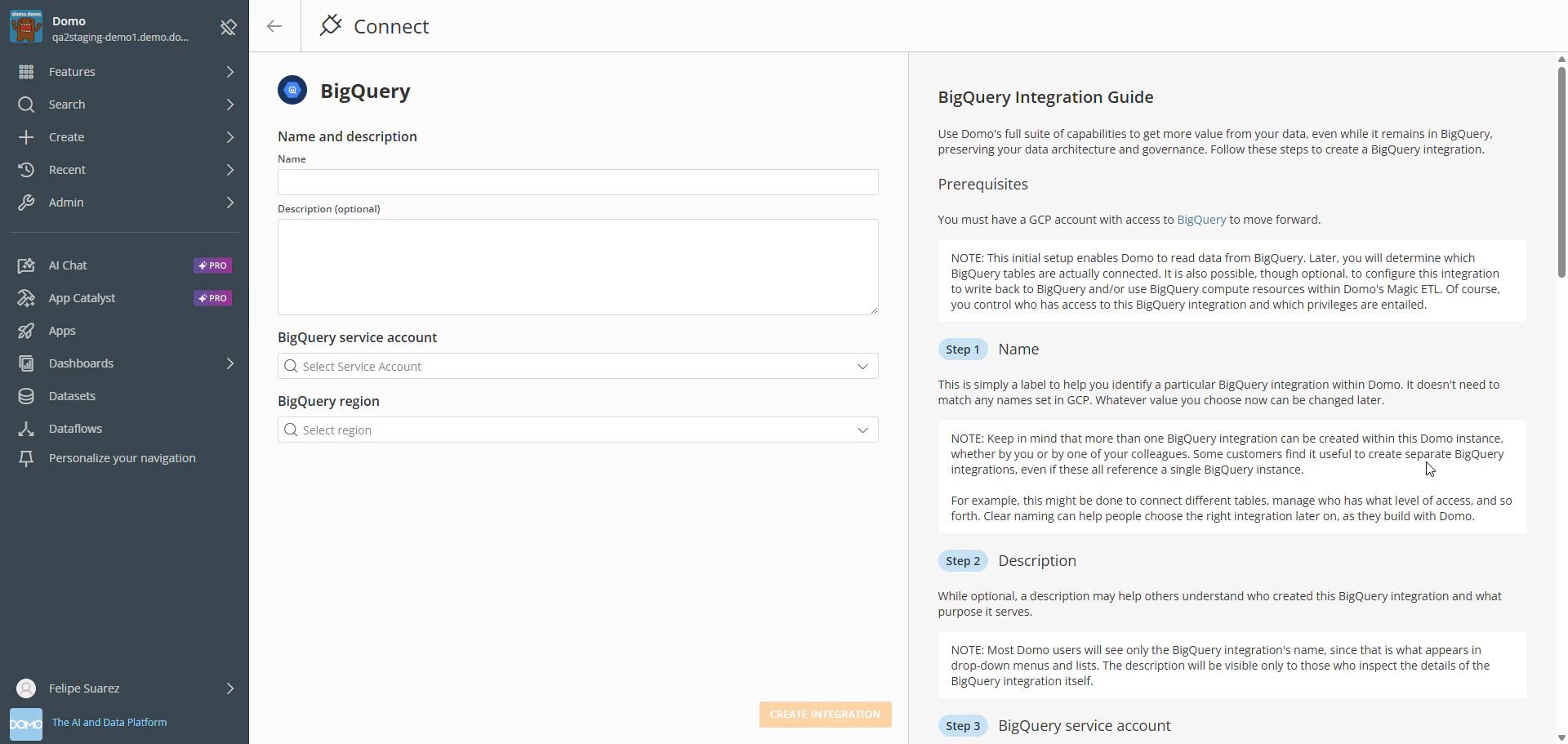The image size is (1568, 744).
Task: Expand the Features submenu chevron
Action: coord(230,72)
